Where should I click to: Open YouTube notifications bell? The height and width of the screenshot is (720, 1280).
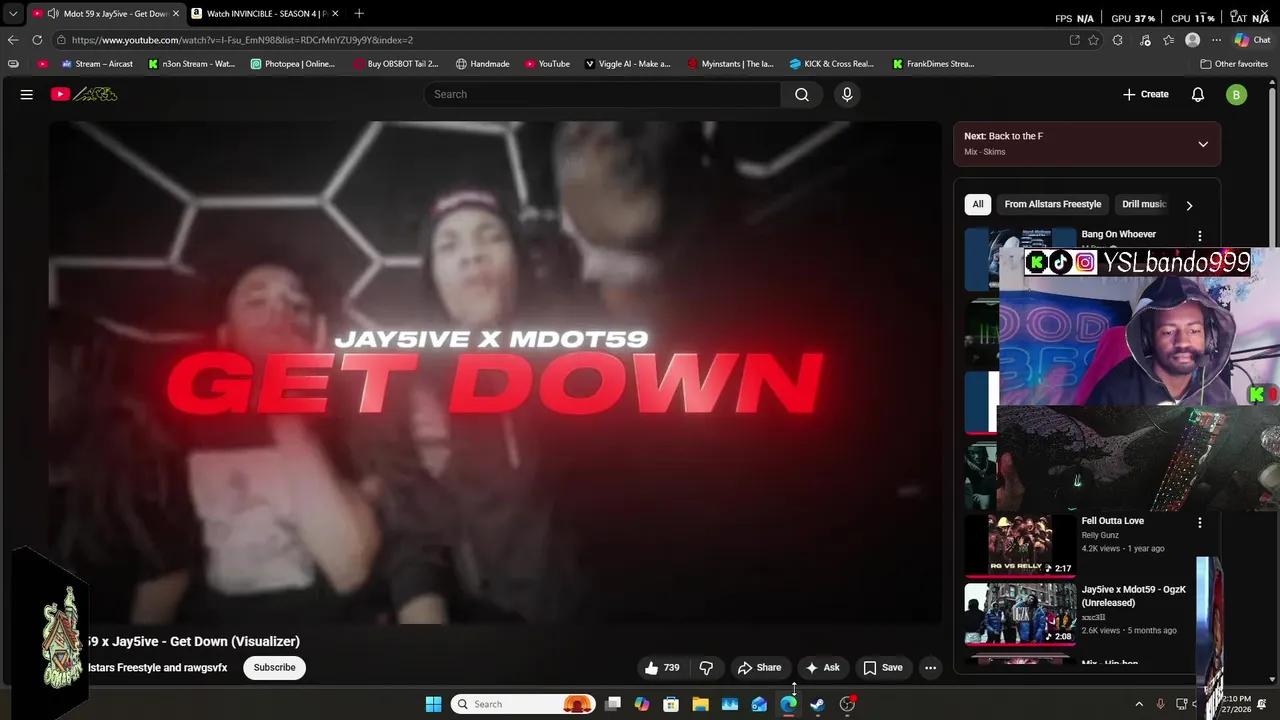click(x=1198, y=94)
